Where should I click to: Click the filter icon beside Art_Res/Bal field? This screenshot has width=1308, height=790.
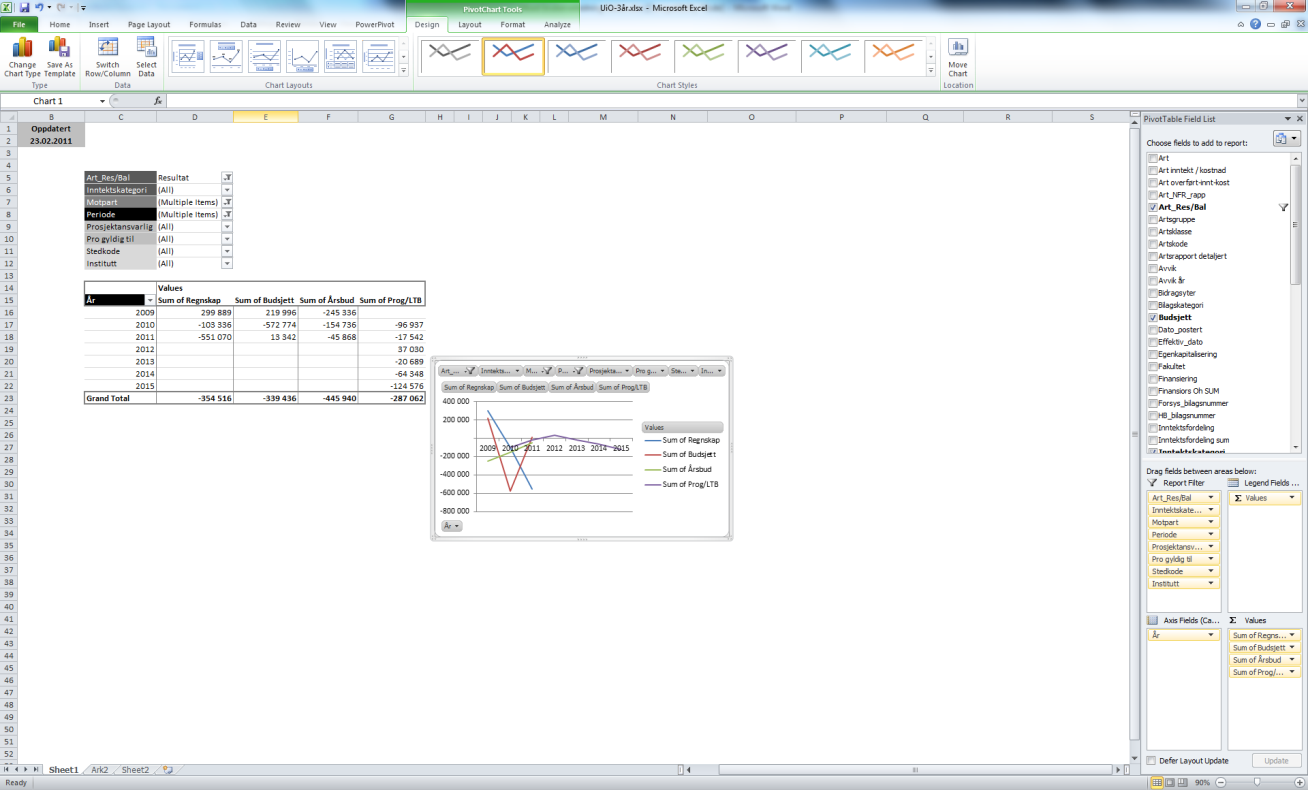[1283, 207]
